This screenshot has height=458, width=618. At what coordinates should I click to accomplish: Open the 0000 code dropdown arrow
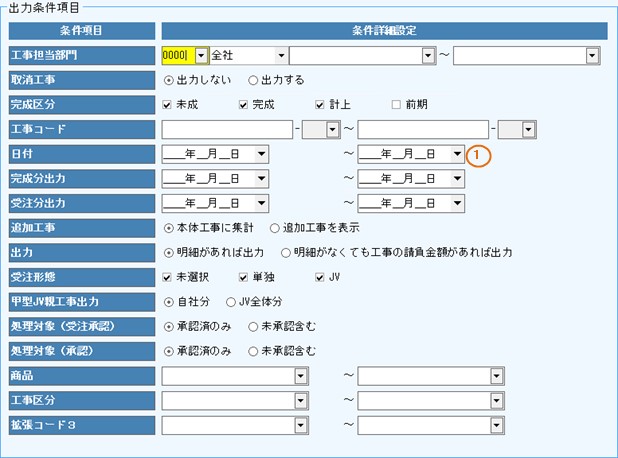tap(201, 55)
